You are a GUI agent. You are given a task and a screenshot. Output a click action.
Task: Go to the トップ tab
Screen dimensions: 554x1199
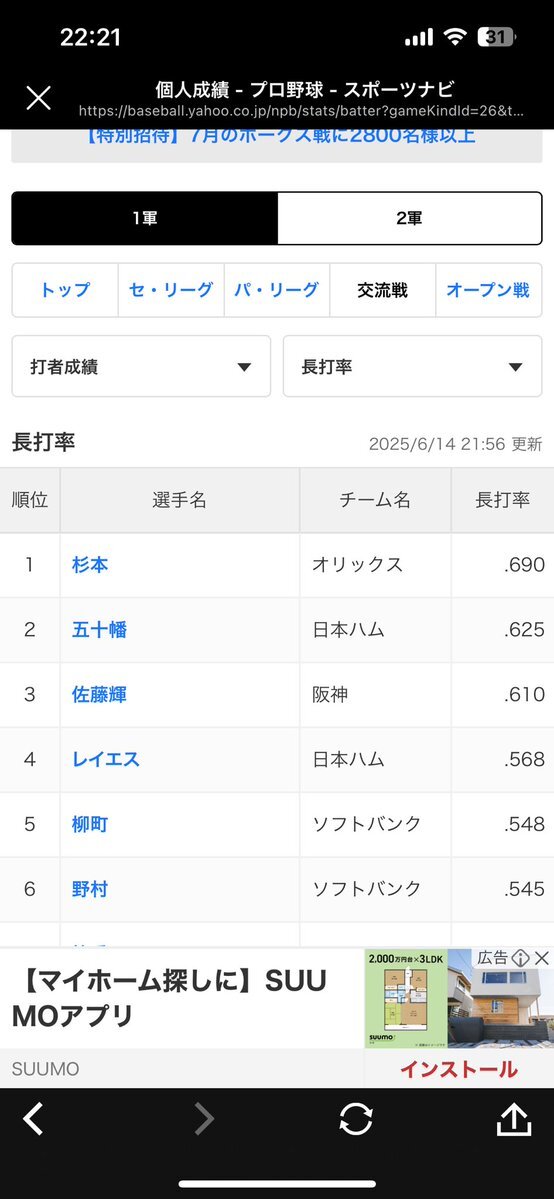coord(65,290)
